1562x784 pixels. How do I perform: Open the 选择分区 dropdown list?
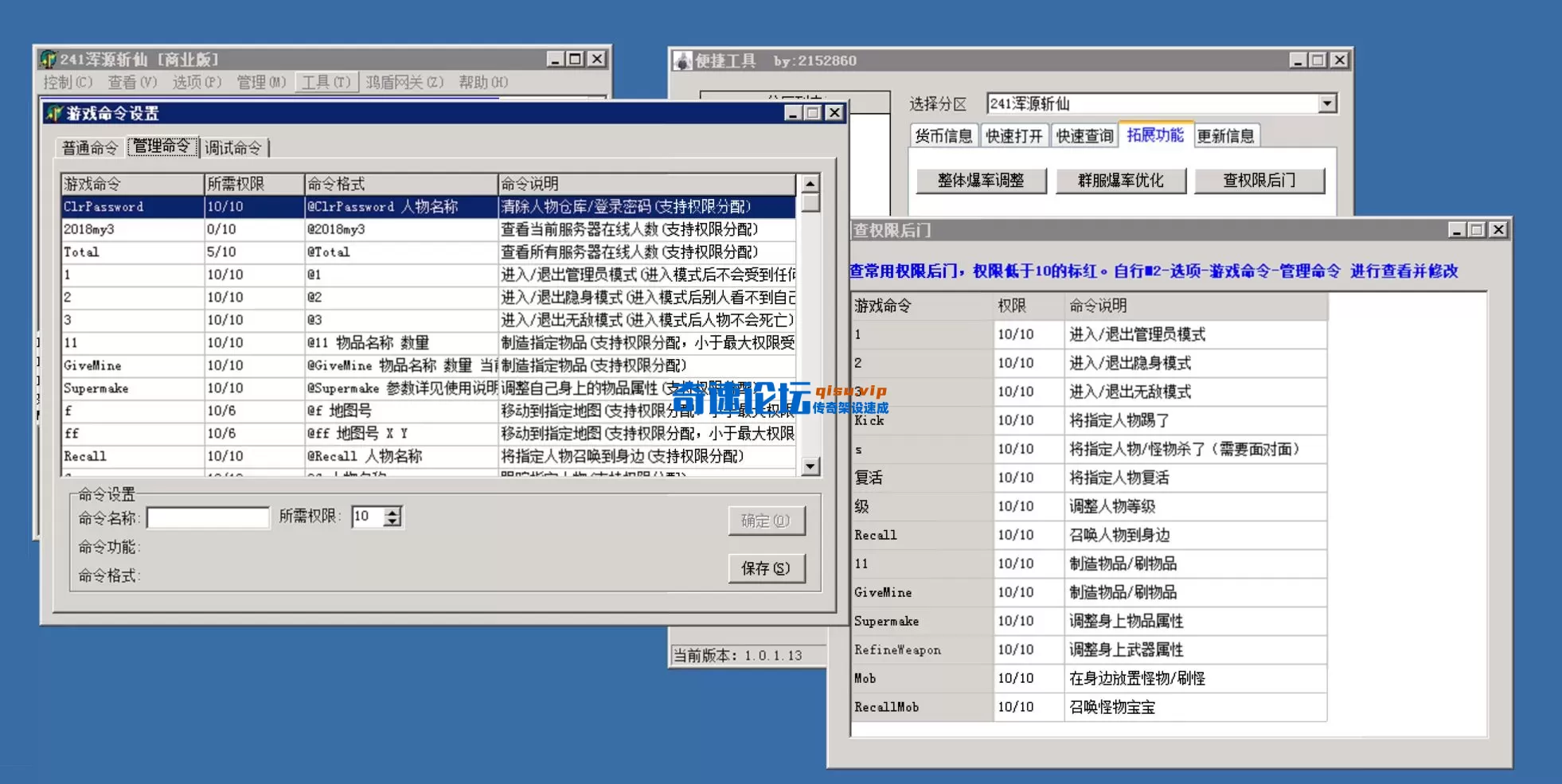1326,103
